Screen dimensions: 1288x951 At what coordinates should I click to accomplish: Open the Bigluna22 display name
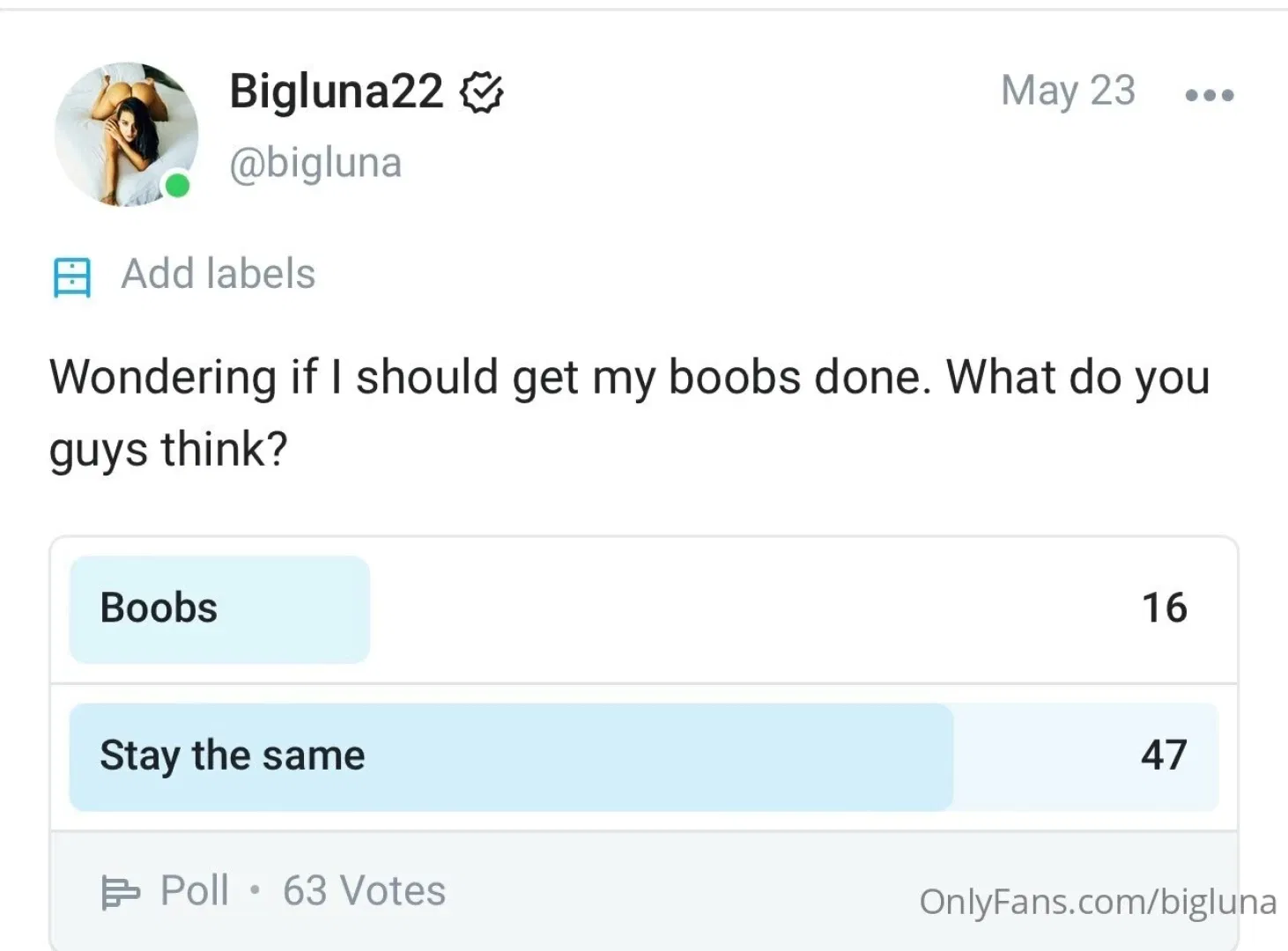[336, 91]
